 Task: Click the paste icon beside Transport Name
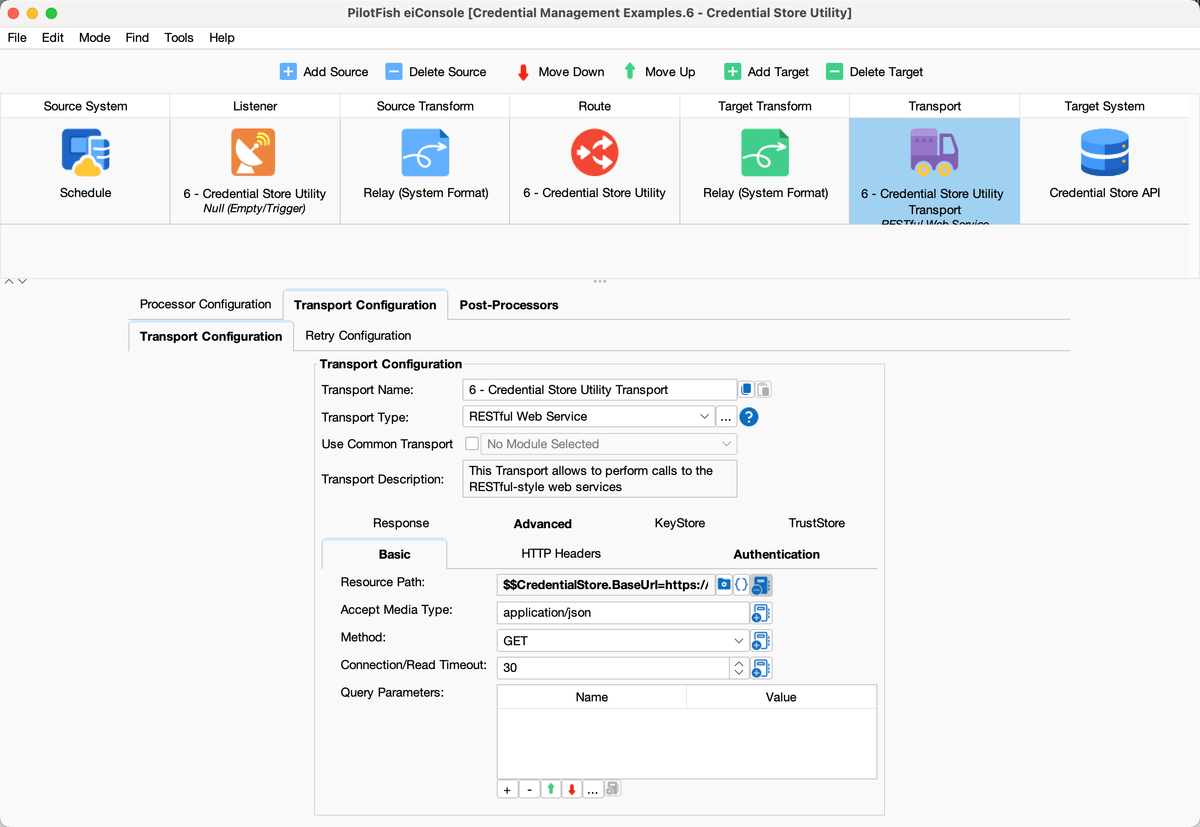tap(763, 390)
